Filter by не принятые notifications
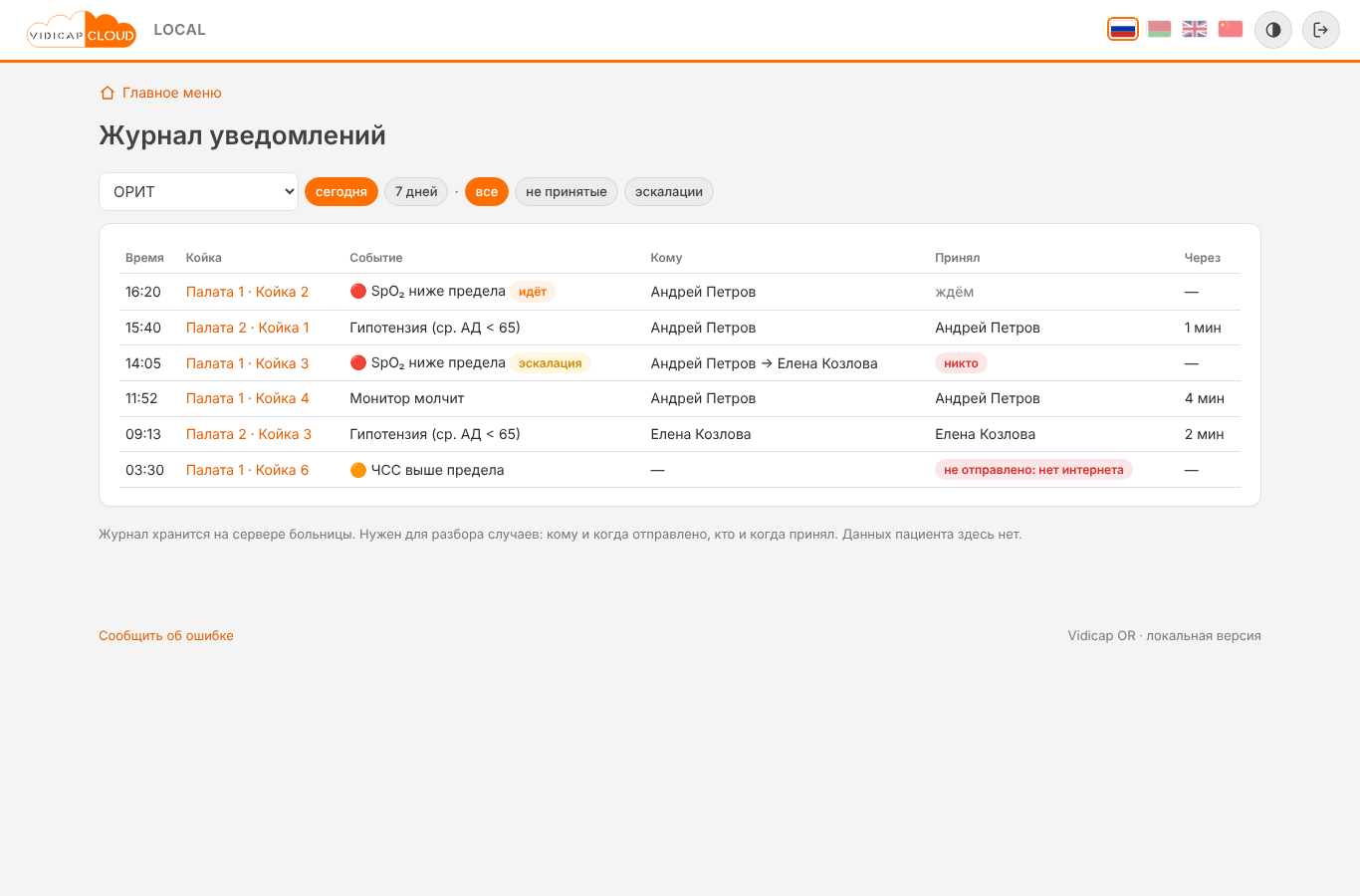1360x896 pixels. tap(567, 192)
